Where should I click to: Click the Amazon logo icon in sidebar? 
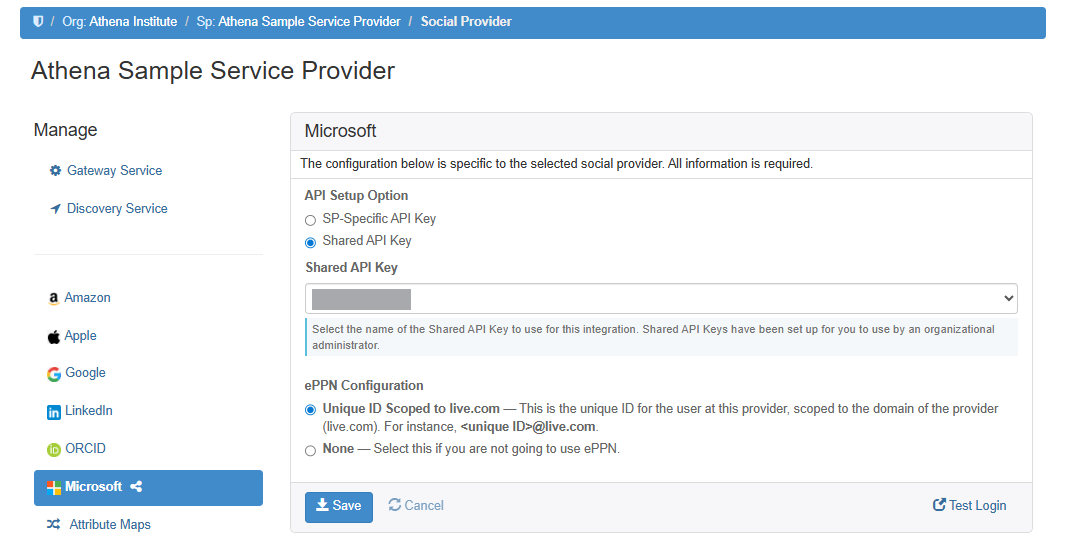[54, 298]
